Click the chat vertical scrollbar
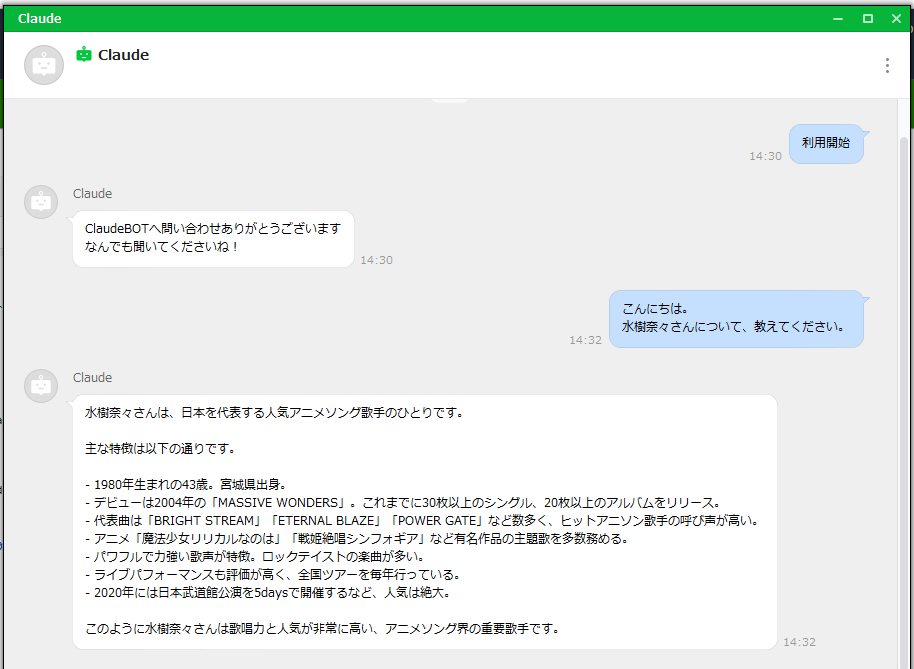The image size is (914, 669). (904, 402)
